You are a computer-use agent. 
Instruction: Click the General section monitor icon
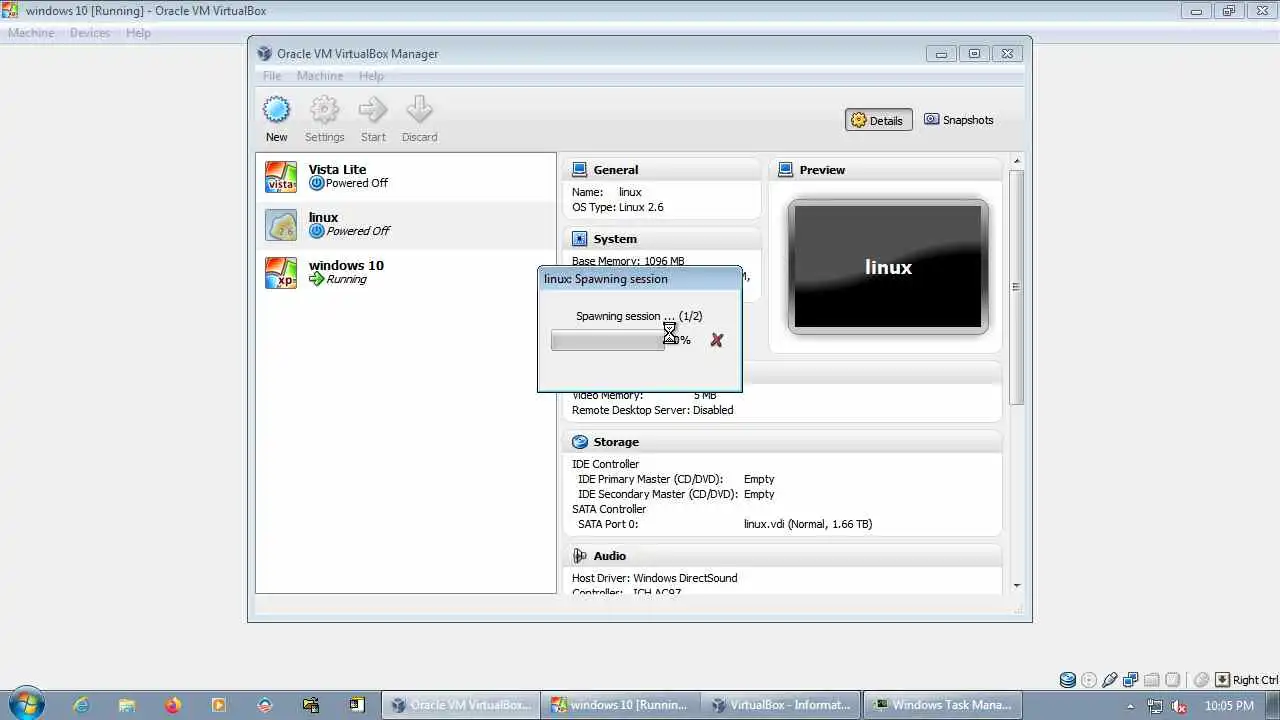580,170
